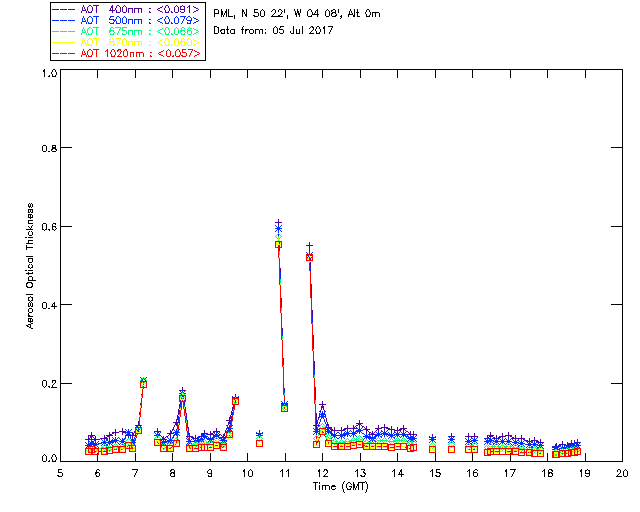Click the green dashed line sample in legend
Image resolution: width=640 pixels, height=512 pixels.
point(64,31)
